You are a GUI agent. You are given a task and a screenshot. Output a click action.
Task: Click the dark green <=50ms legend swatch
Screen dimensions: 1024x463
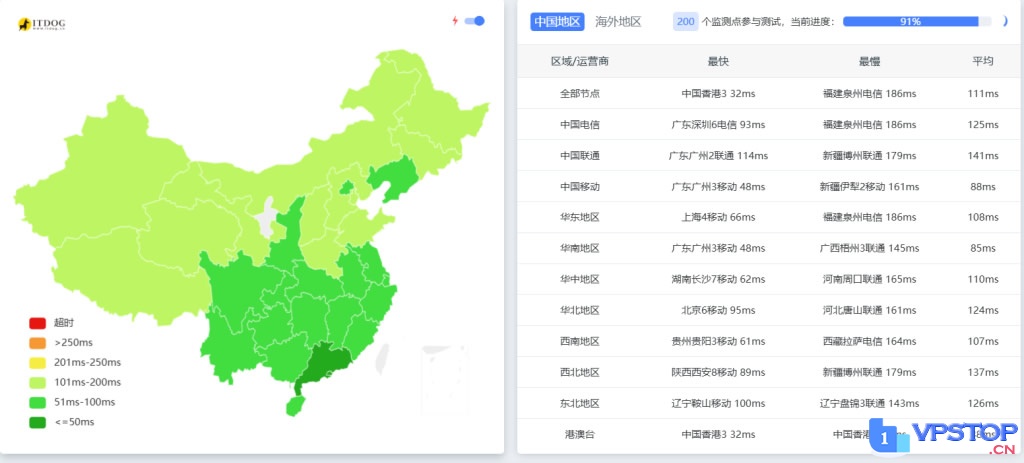tap(37, 423)
